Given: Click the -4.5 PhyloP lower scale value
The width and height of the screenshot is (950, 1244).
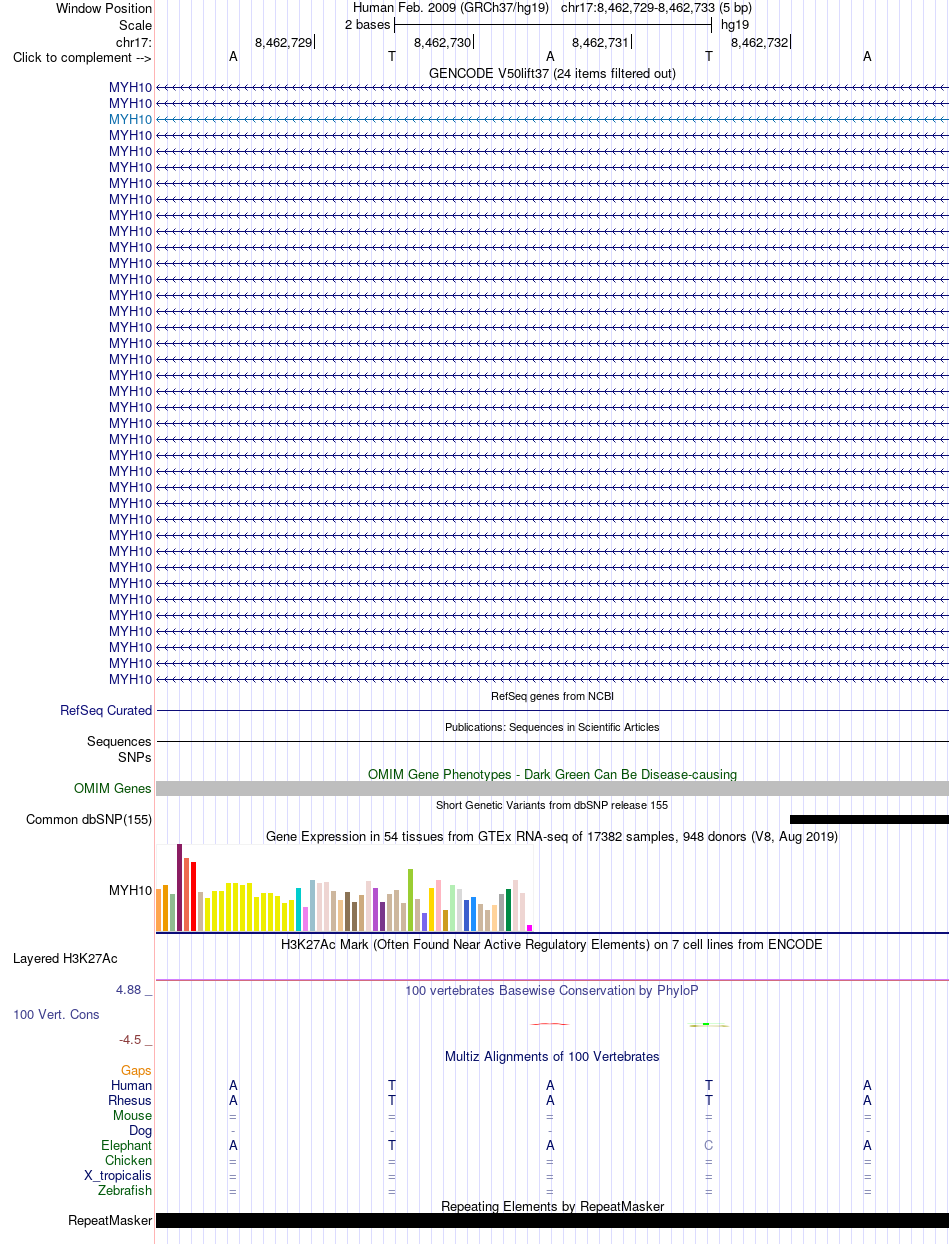Looking at the screenshot, I should pyautogui.click(x=130, y=1039).
